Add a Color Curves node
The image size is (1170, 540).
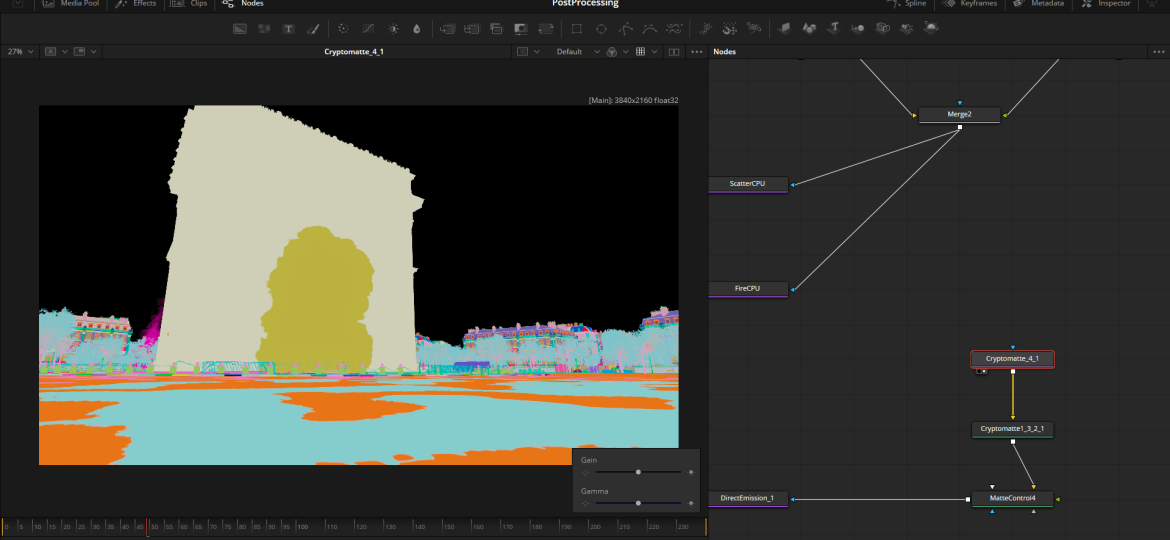368,28
